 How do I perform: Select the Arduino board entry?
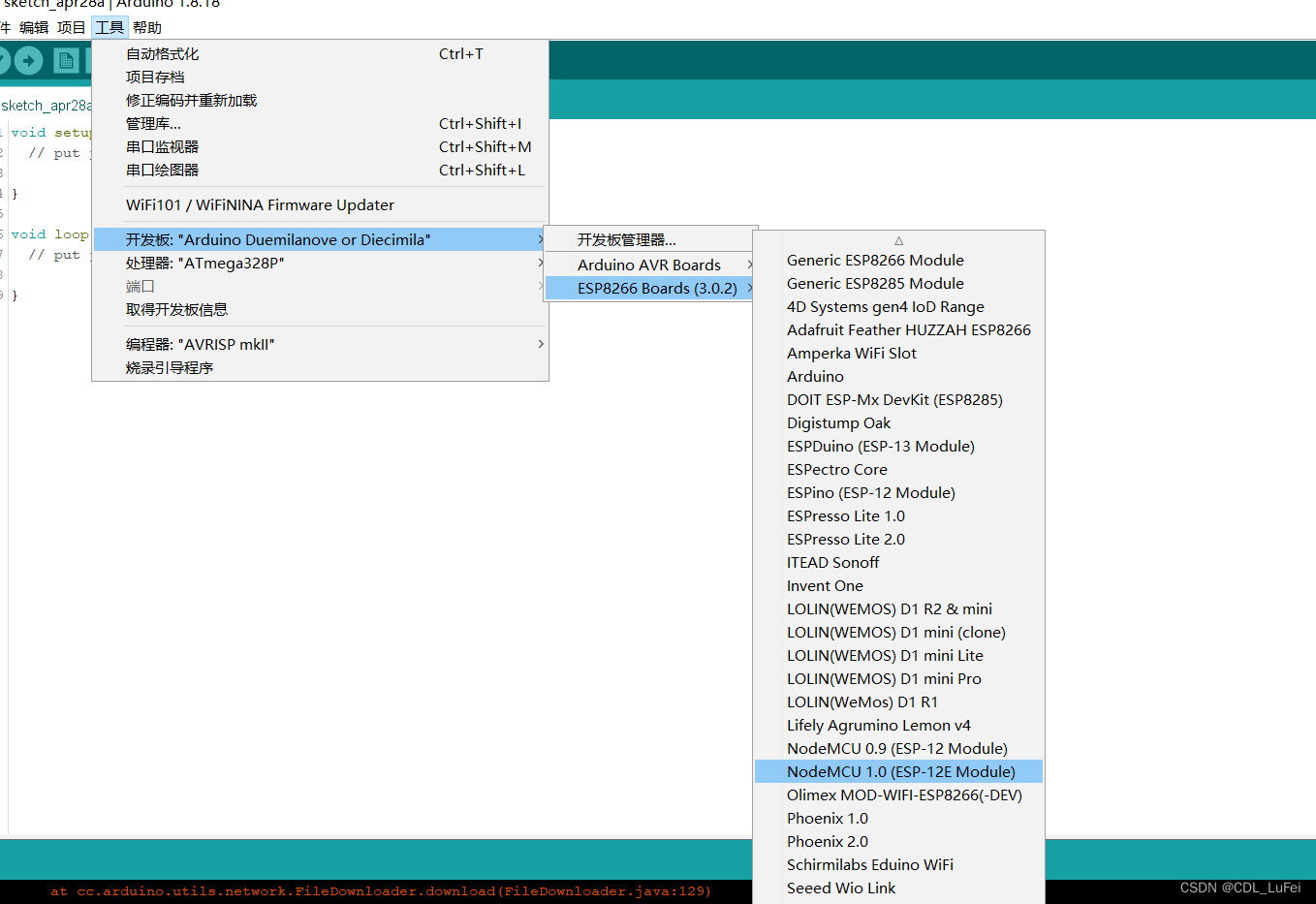[899, 377]
